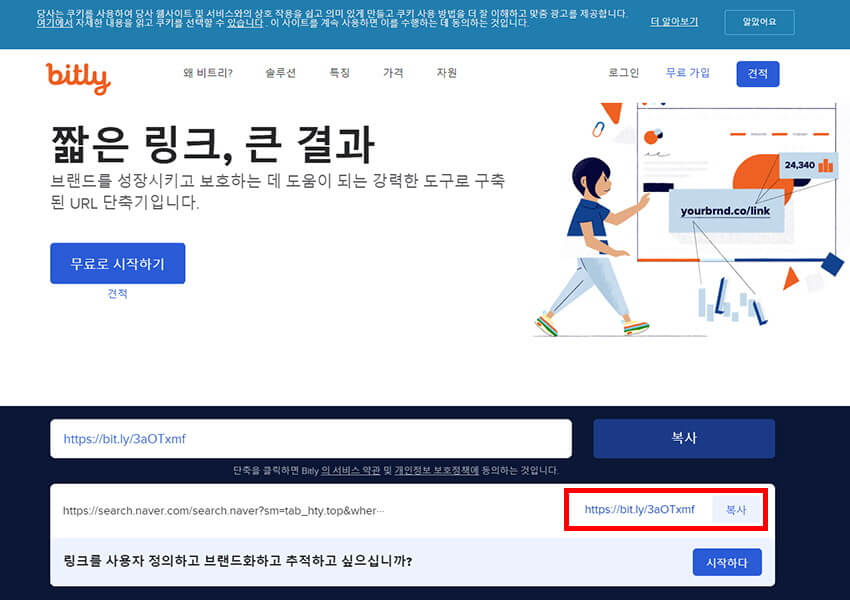This screenshot has width=850, height=600.
Task: Click the 짧은 링크, 큰 결과 headline
Action: 212,144
